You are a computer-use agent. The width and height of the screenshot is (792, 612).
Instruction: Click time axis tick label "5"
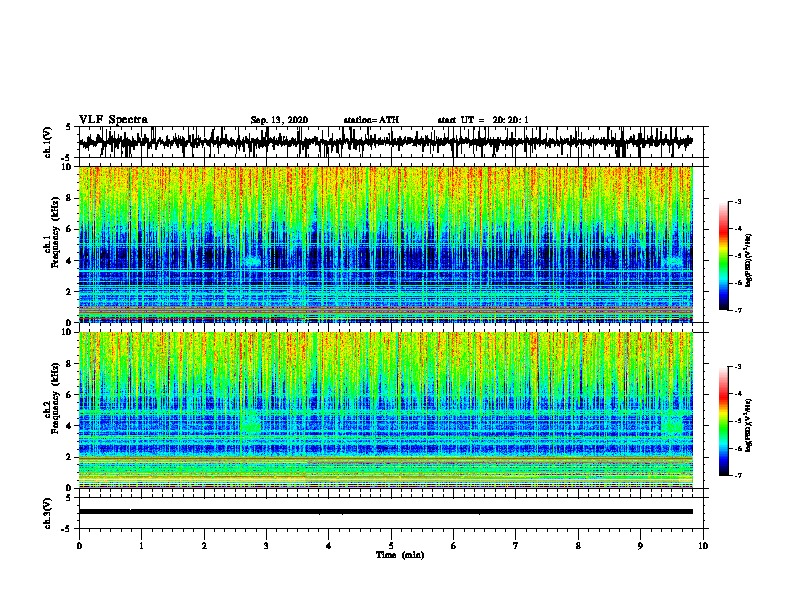391,546
